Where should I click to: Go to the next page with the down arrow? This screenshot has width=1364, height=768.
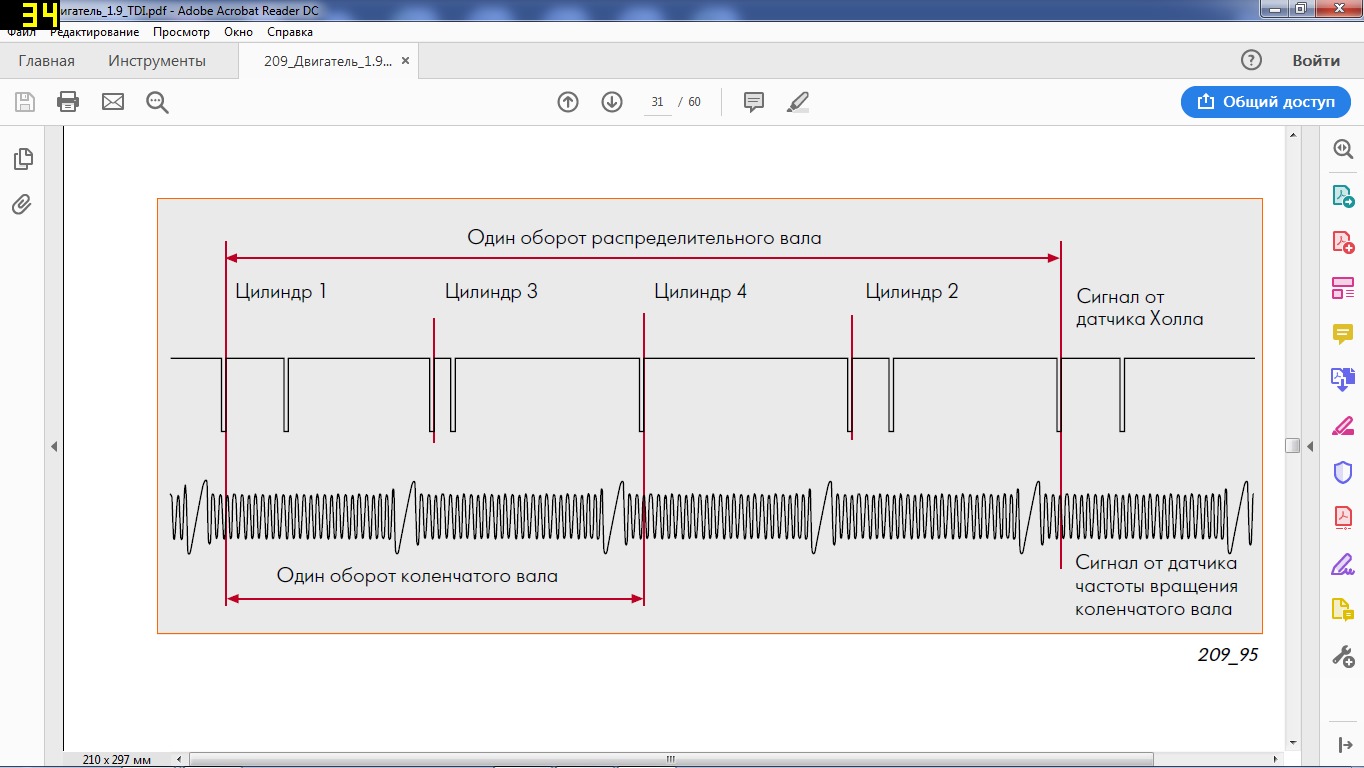pos(612,102)
